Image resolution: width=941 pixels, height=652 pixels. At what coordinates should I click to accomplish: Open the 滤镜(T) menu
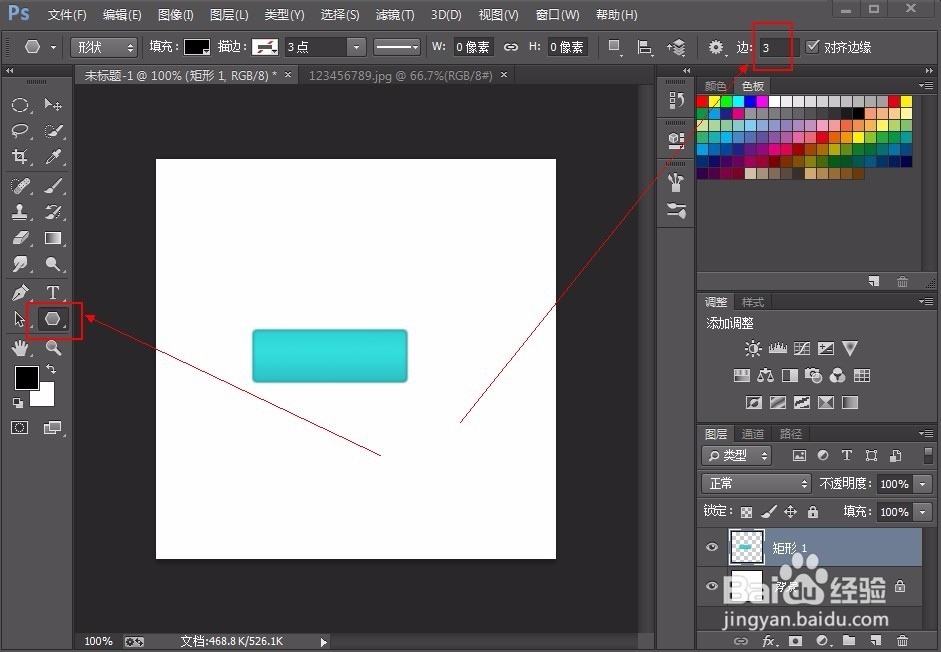point(394,14)
